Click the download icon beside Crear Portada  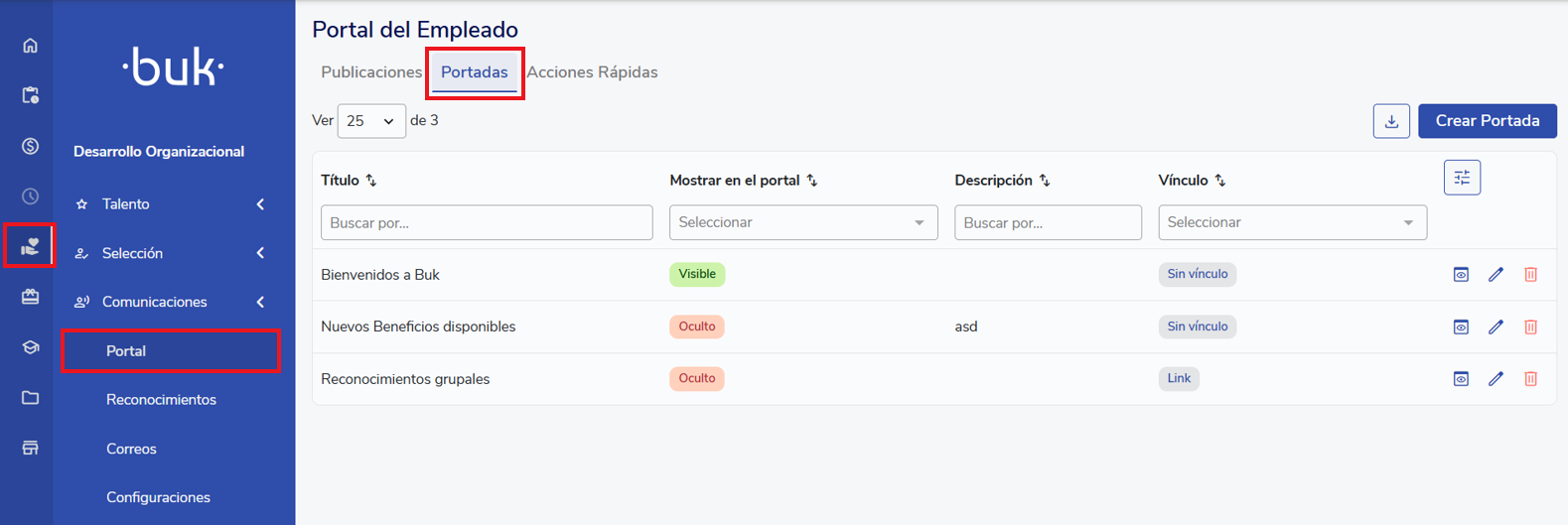(x=1391, y=121)
